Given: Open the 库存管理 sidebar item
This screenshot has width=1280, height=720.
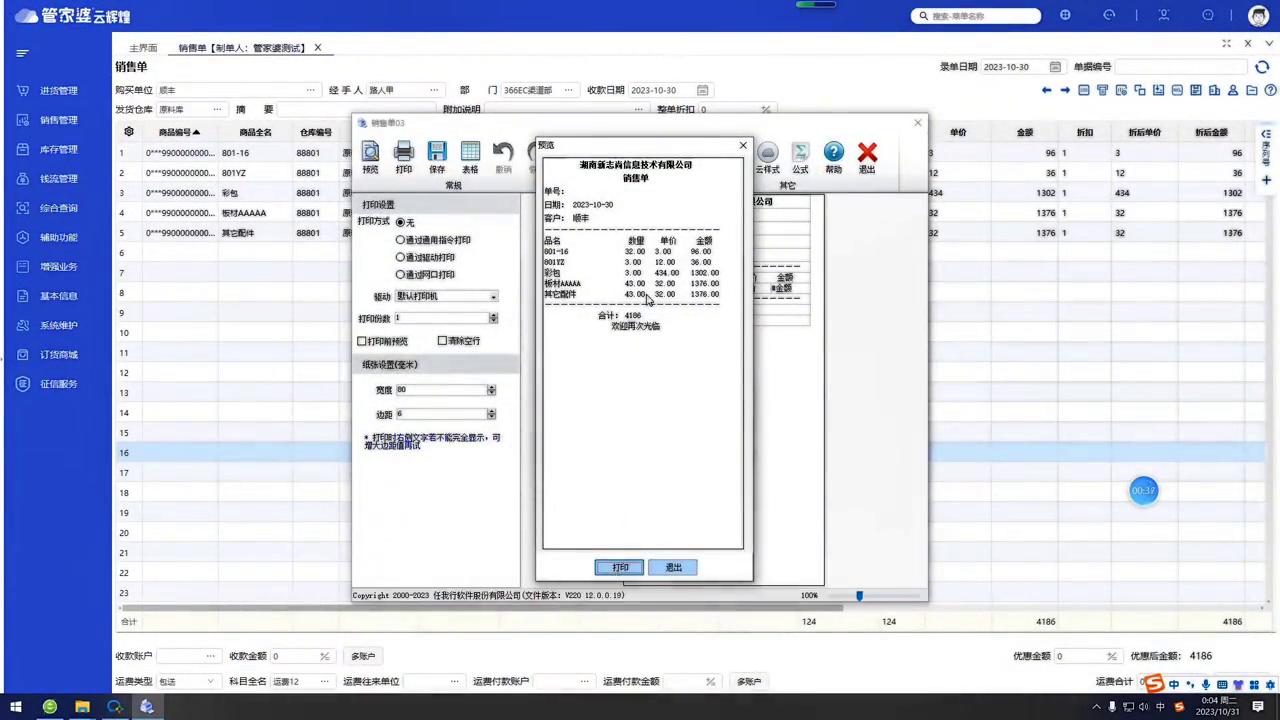Looking at the screenshot, I should (58, 150).
